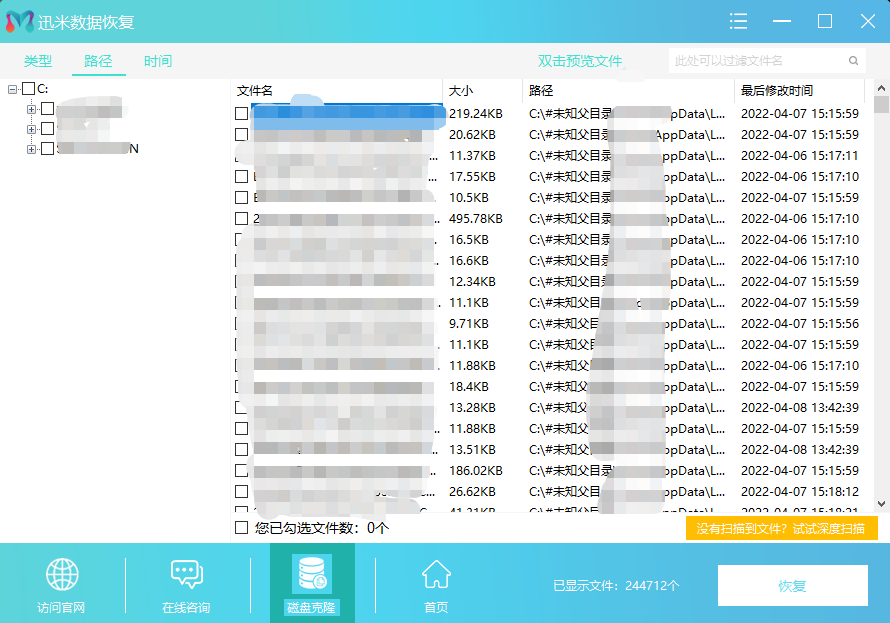Image resolution: width=890 pixels, height=623 pixels.
Task: Expand the third subfolder under C:
Action: [x=32, y=149]
